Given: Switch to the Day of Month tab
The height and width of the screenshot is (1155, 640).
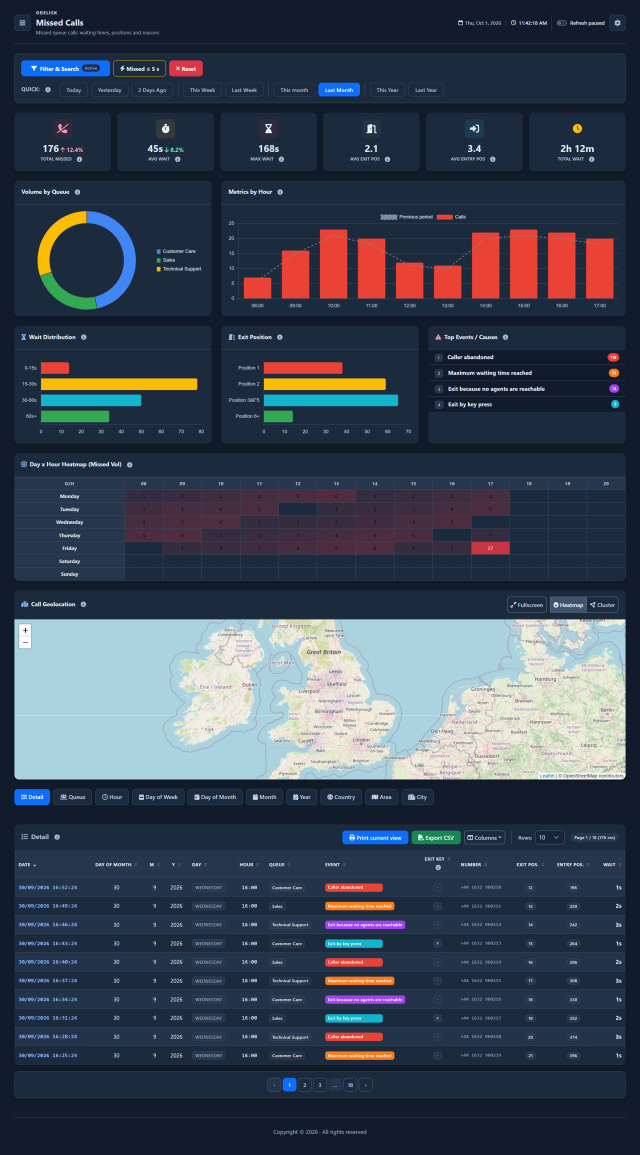Looking at the screenshot, I should point(215,797).
